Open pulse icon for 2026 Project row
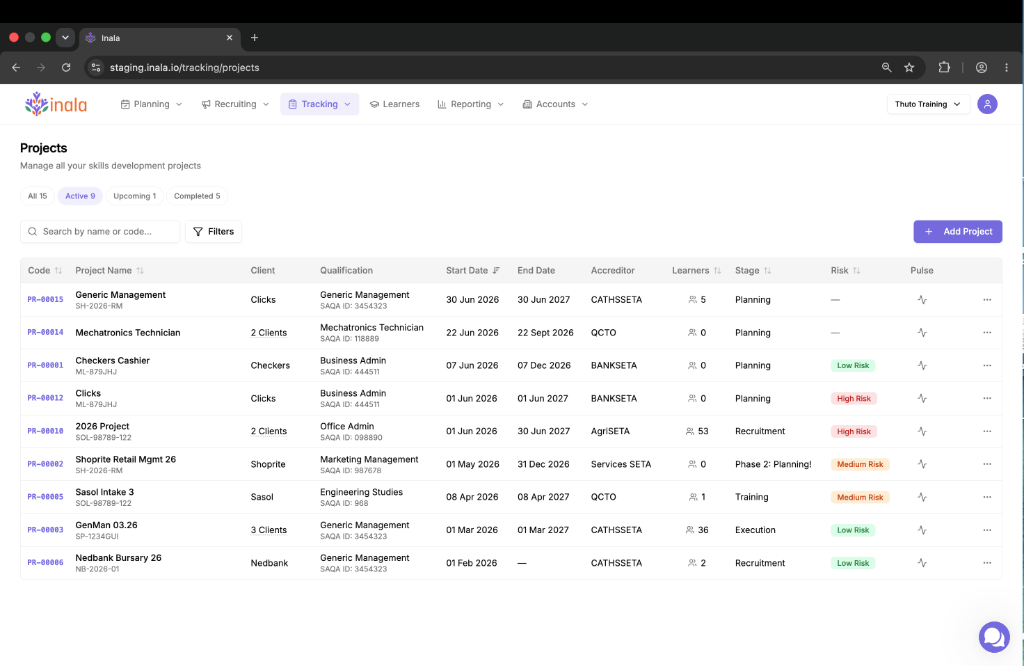The height and width of the screenshot is (666, 1024). (x=921, y=431)
